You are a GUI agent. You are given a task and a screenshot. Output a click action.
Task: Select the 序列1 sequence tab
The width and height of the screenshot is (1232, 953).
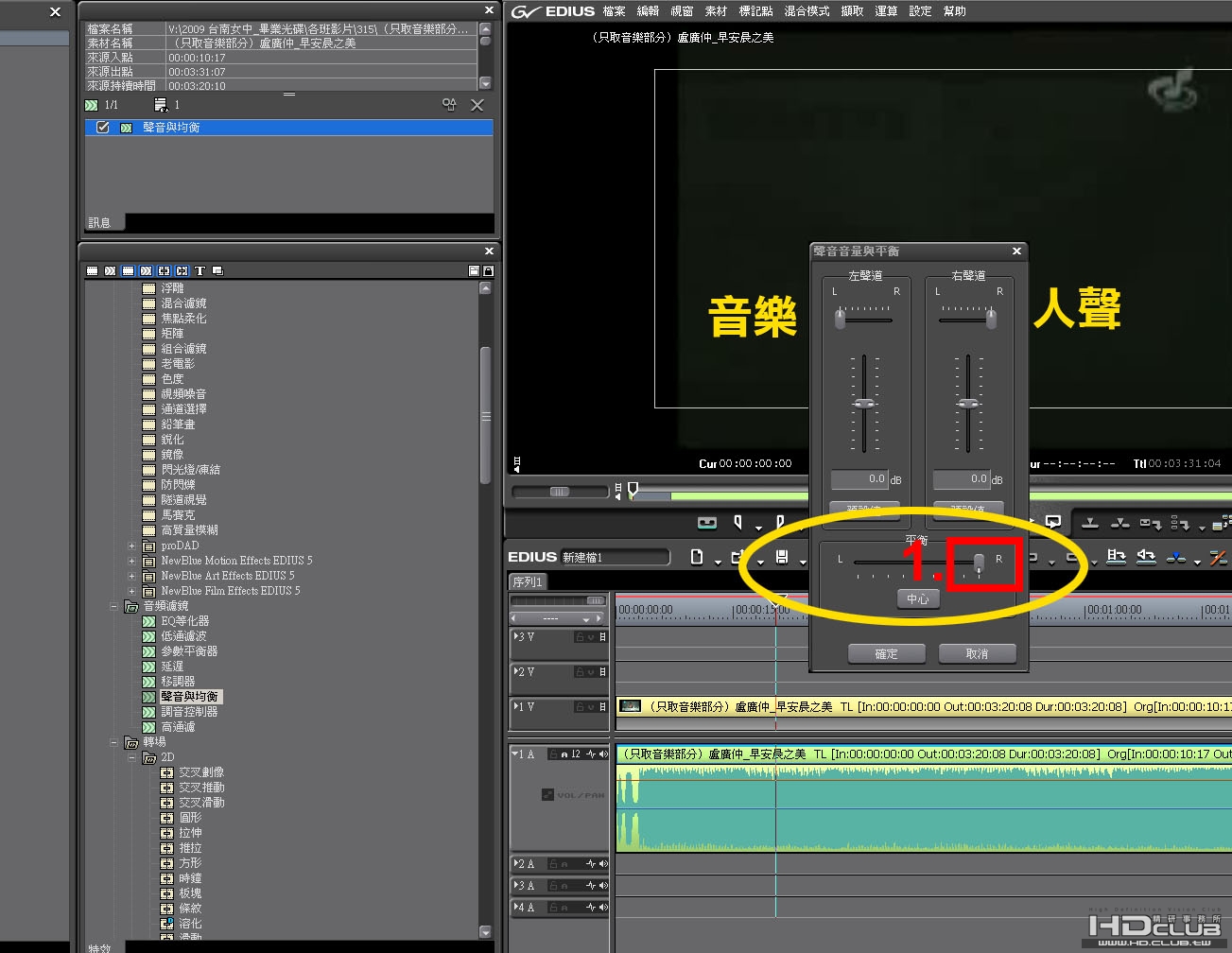(x=528, y=581)
